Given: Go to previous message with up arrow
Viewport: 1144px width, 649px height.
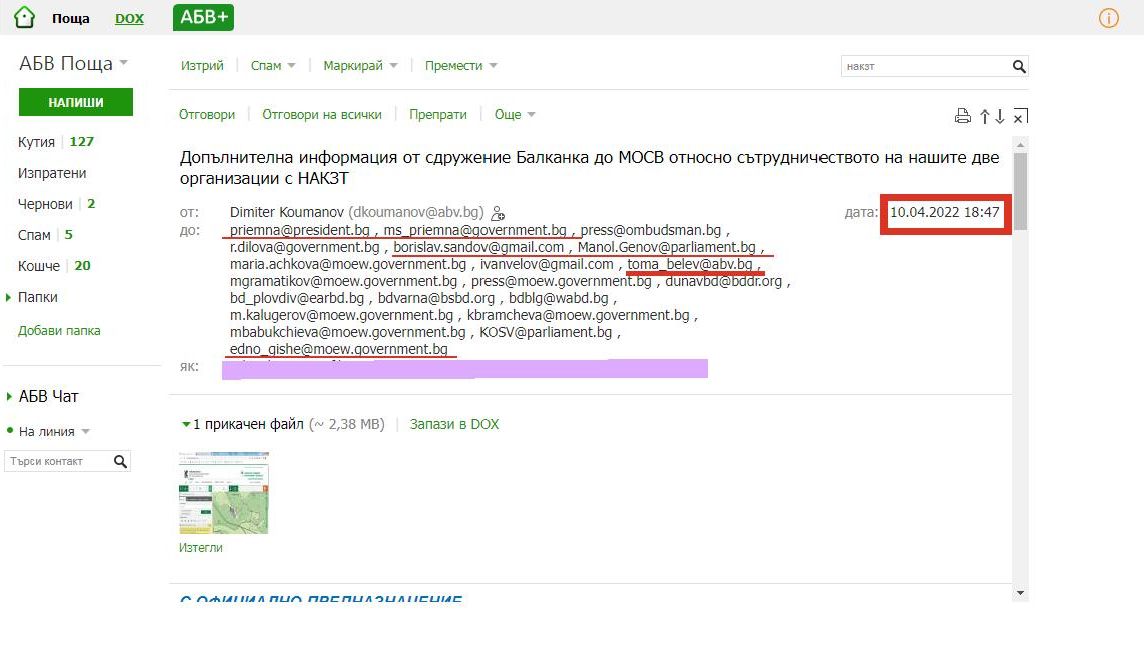Looking at the screenshot, I should pyautogui.click(x=985, y=116).
